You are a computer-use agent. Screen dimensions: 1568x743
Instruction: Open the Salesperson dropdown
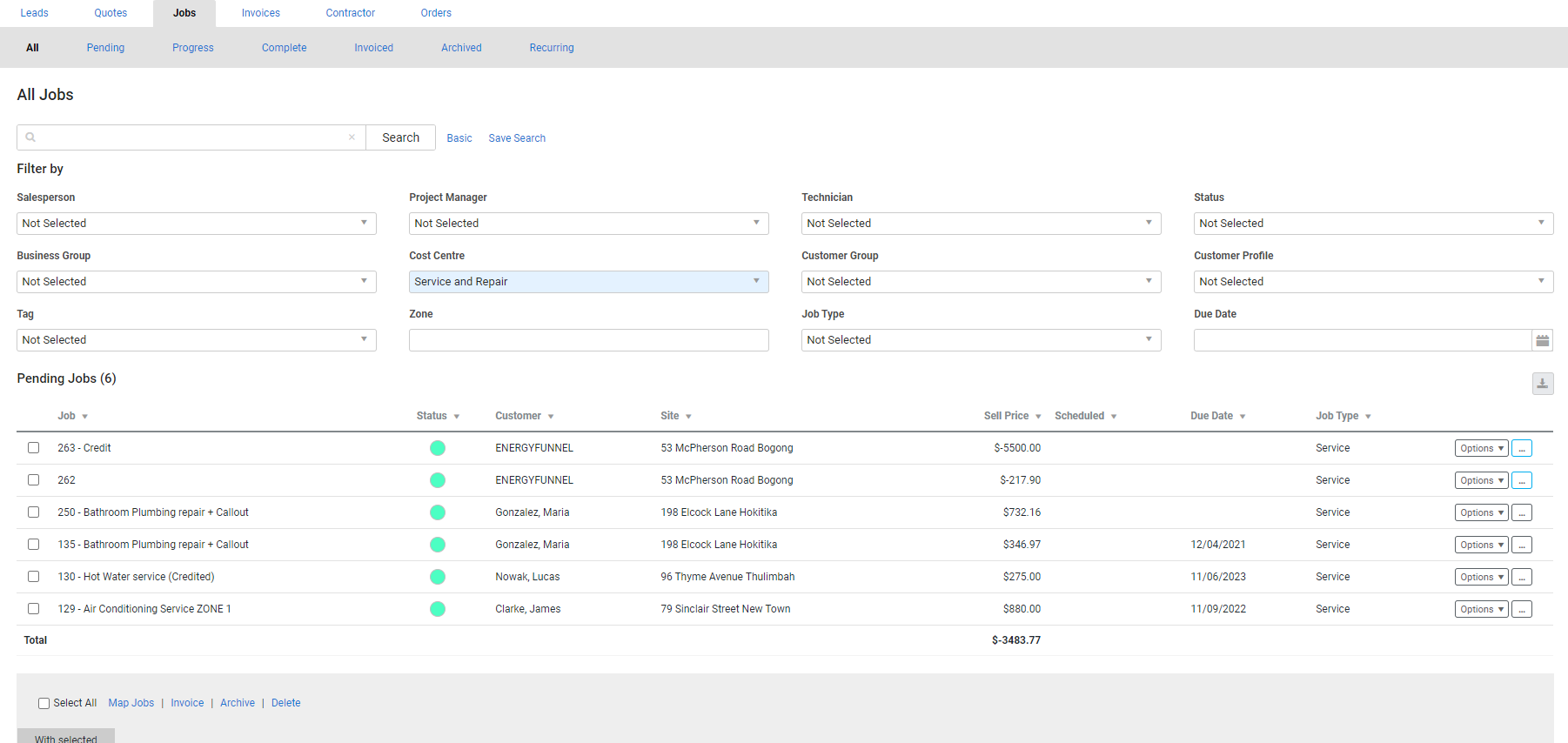[197, 224]
